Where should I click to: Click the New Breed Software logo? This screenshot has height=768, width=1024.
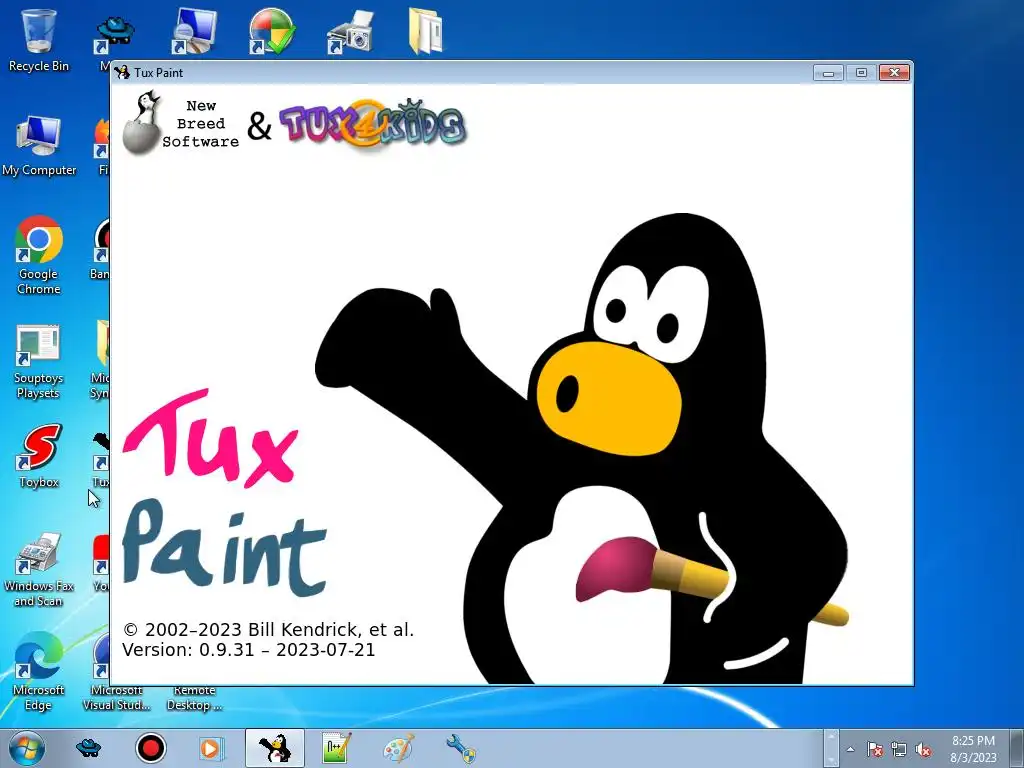click(x=180, y=123)
